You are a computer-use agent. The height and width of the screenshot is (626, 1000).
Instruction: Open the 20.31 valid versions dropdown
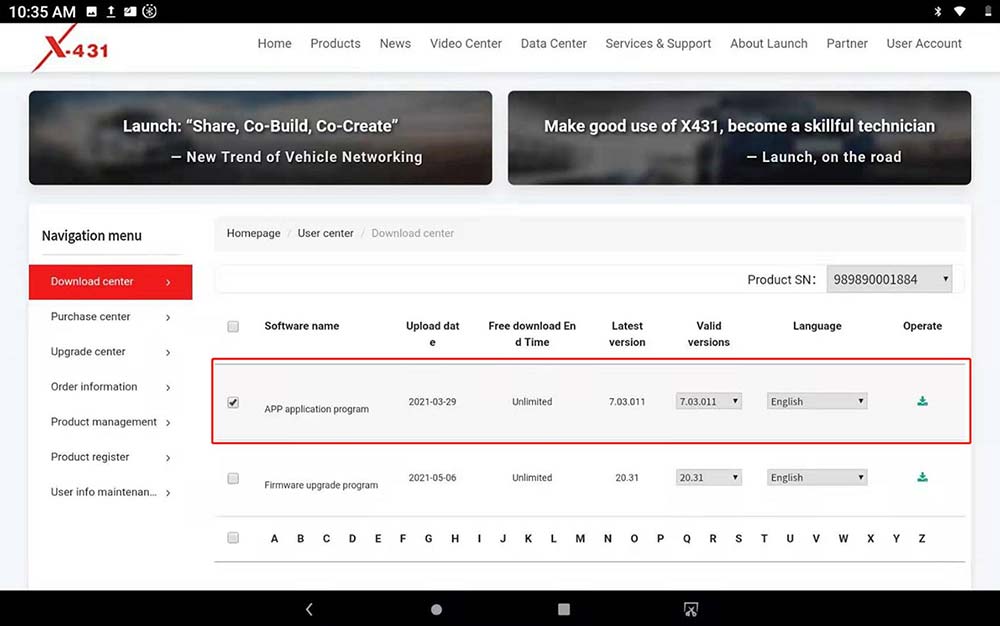pyautogui.click(x=709, y=477)
